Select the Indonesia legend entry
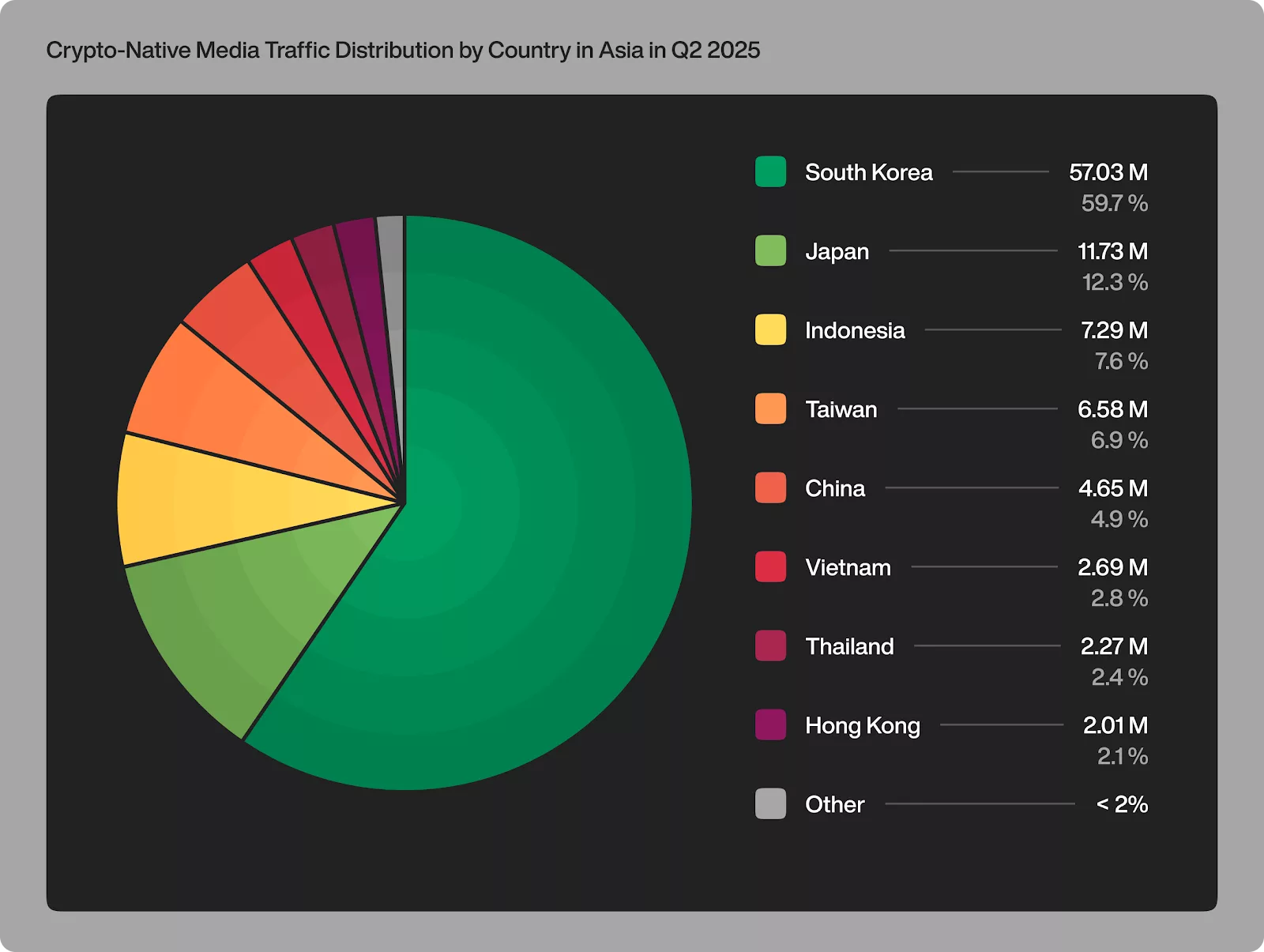The width and height of the screenshot is (1264, 952). click(x=854, y=330)
